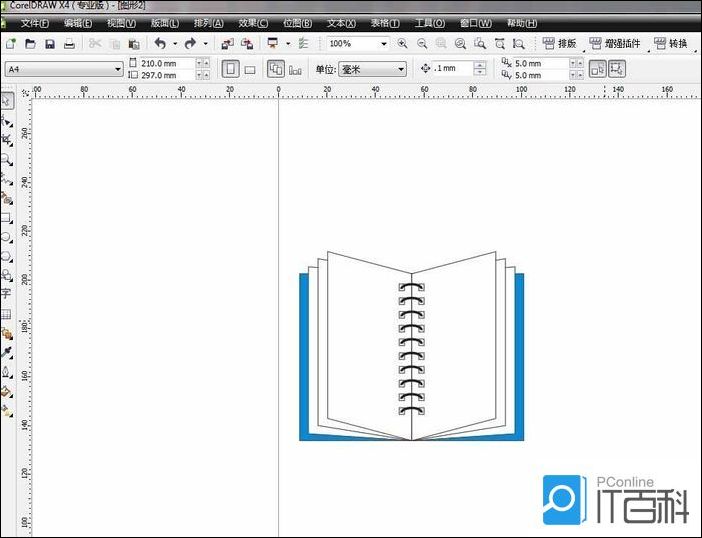
Task: Select the blue book cover shape
Action: [x=304, y=358]
